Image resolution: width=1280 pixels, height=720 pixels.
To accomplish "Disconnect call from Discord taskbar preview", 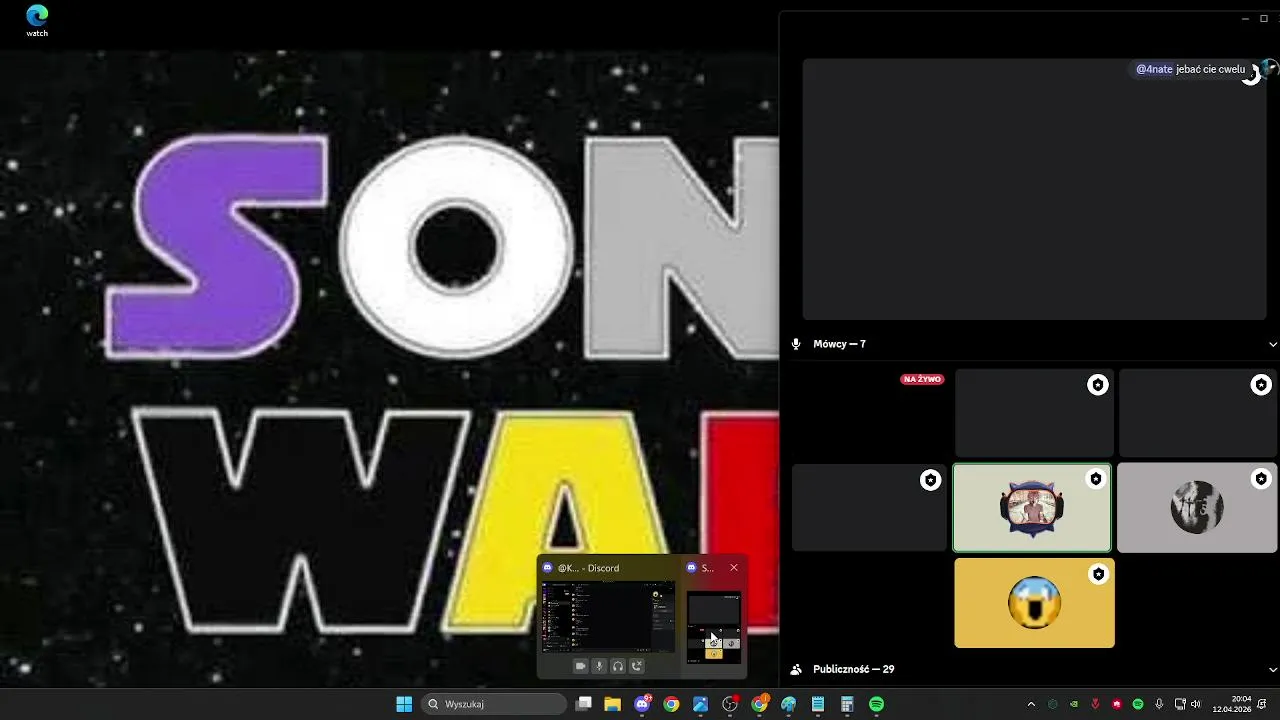I will click(x=637, y=666).
